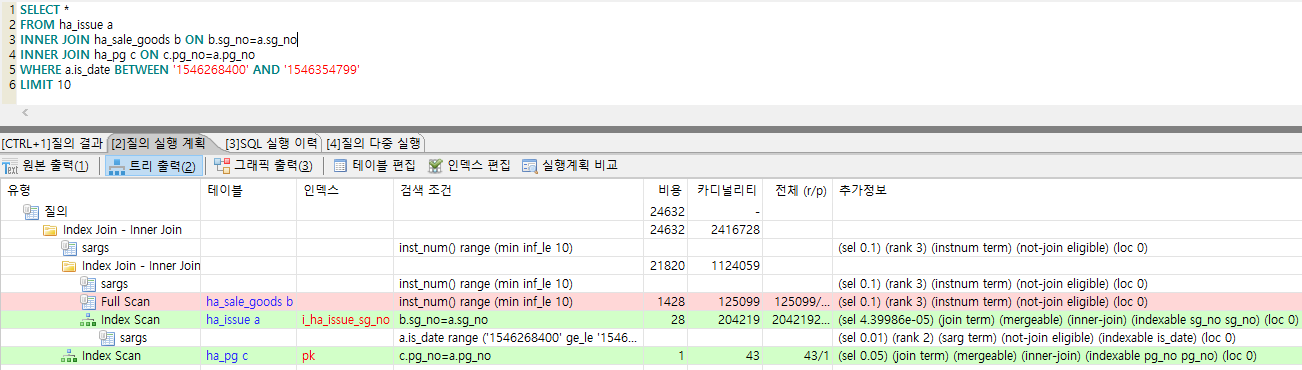Open the [4]질의 다중 실행 tab
This screenshot has height=370, width=1302.
coord(374,143)
